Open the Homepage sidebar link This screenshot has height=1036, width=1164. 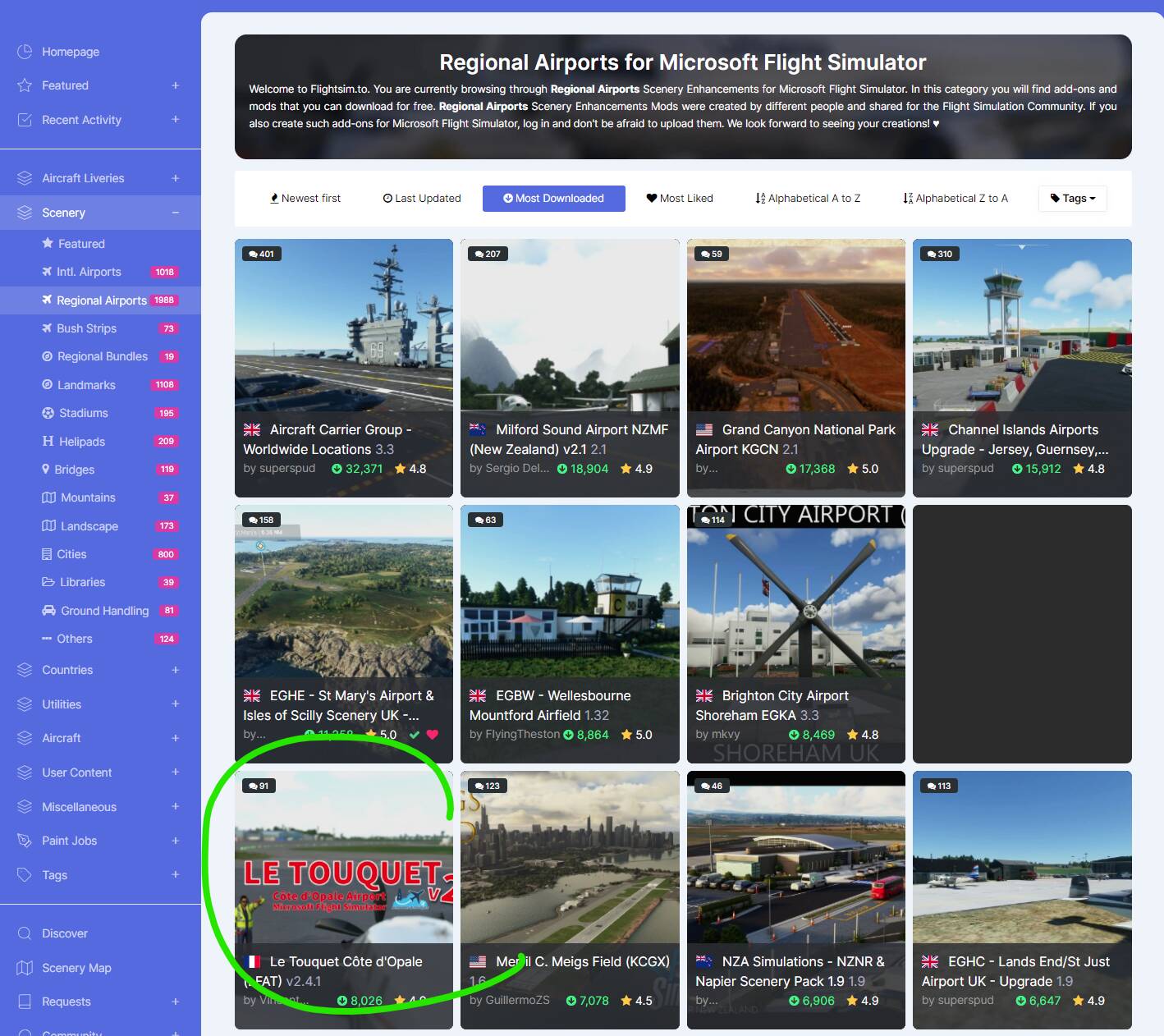click(x=71, y=52)
